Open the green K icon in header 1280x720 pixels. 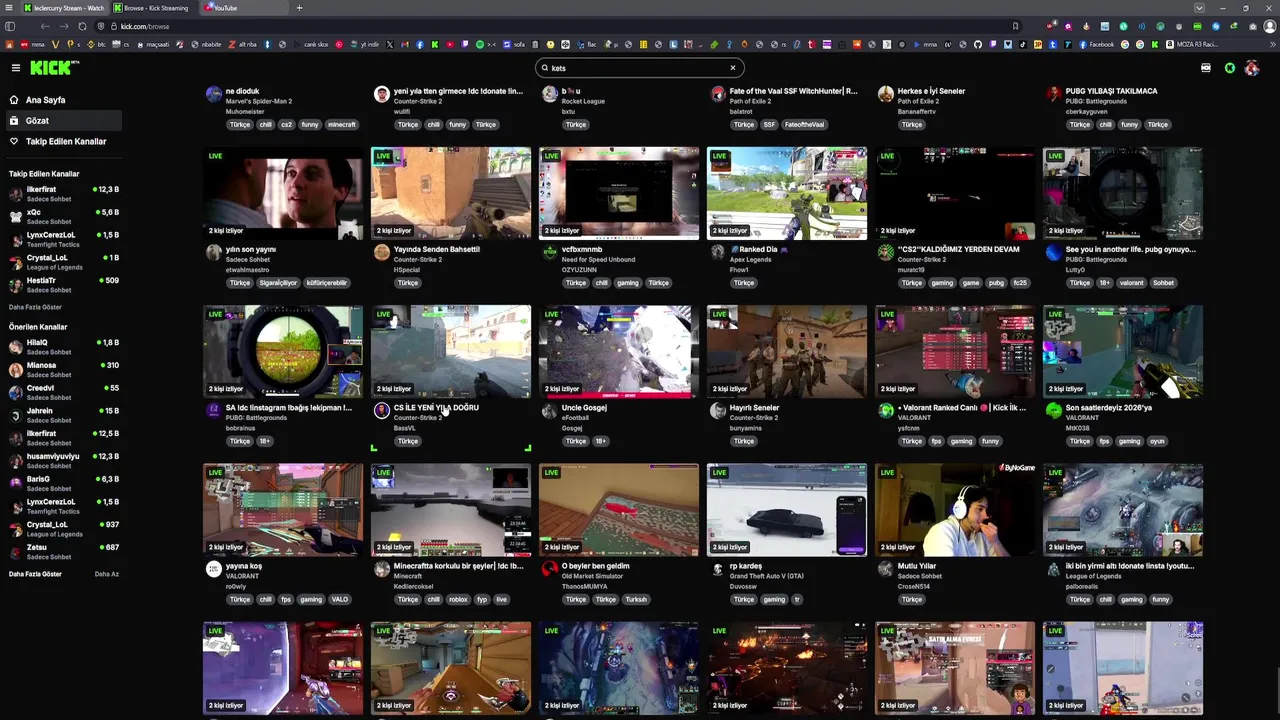[1229, 68]
